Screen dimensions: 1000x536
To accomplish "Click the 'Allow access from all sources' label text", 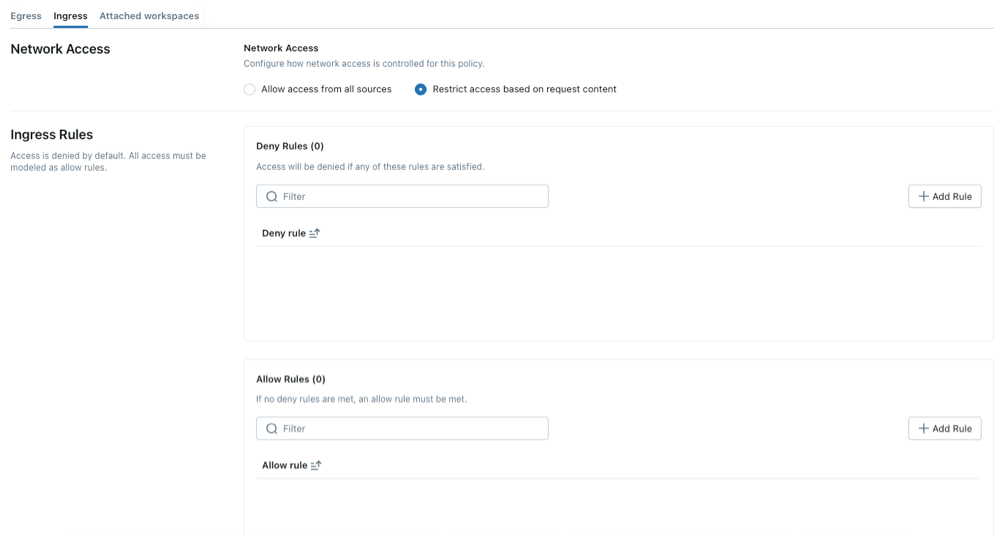I will 326,89.
